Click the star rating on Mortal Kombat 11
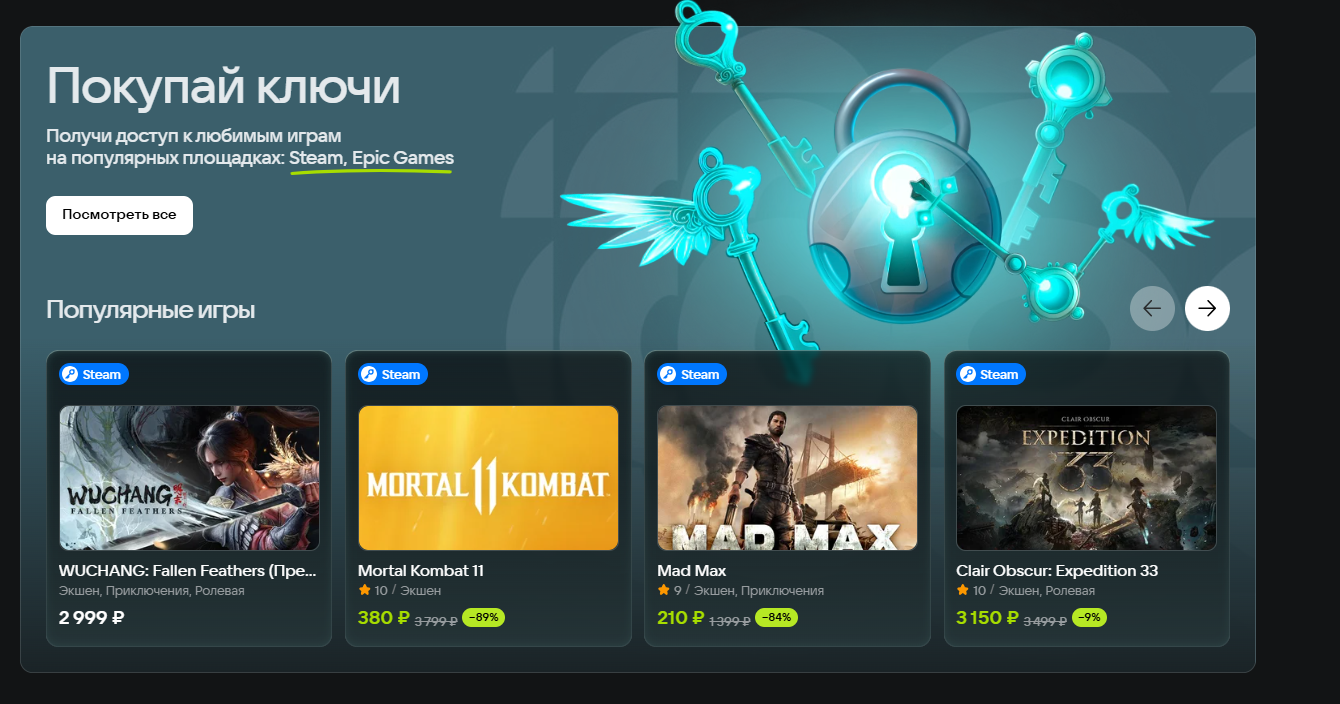Image resolution: width=1340 pixels, height=704 pixels. pyautogui.click(x=373, y=591)
